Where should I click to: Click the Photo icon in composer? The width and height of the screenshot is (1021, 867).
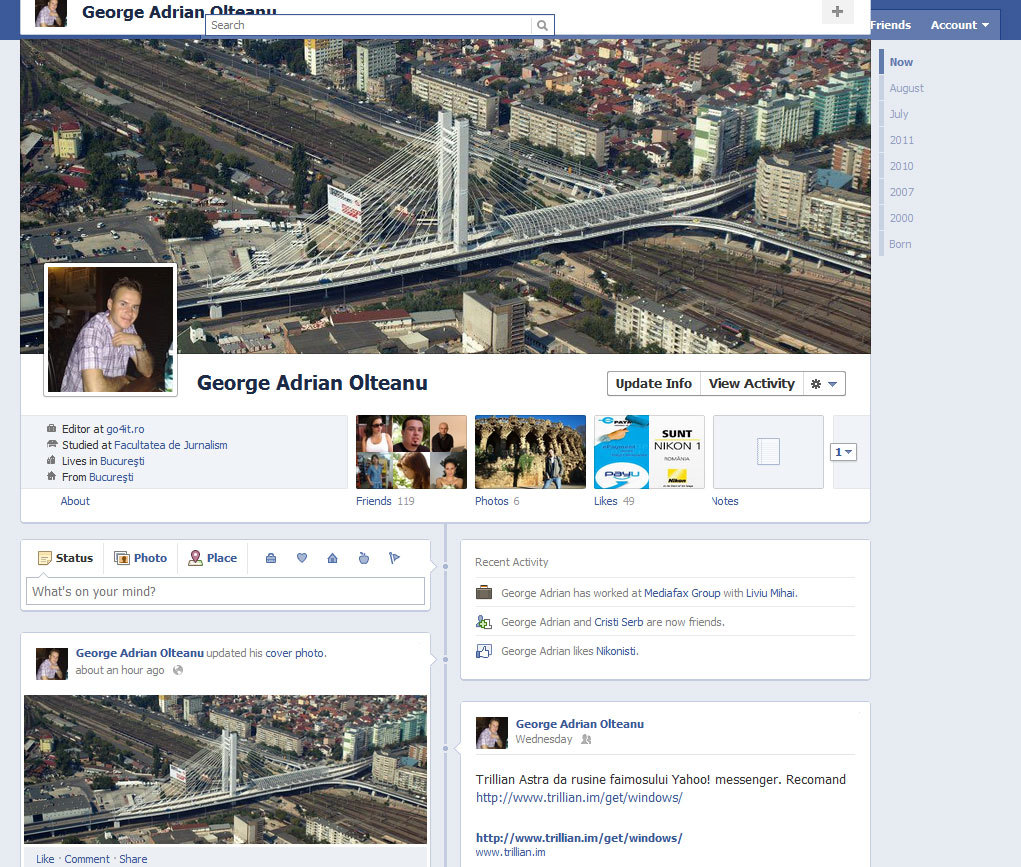point(122,558)
